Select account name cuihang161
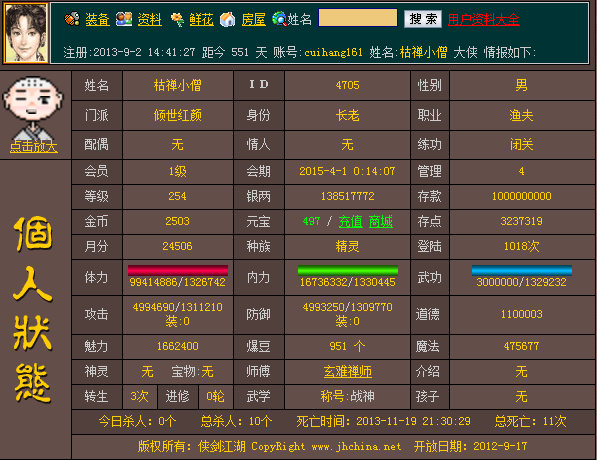The width and height of the screenshot is (597, 460). tap(334, 52)
